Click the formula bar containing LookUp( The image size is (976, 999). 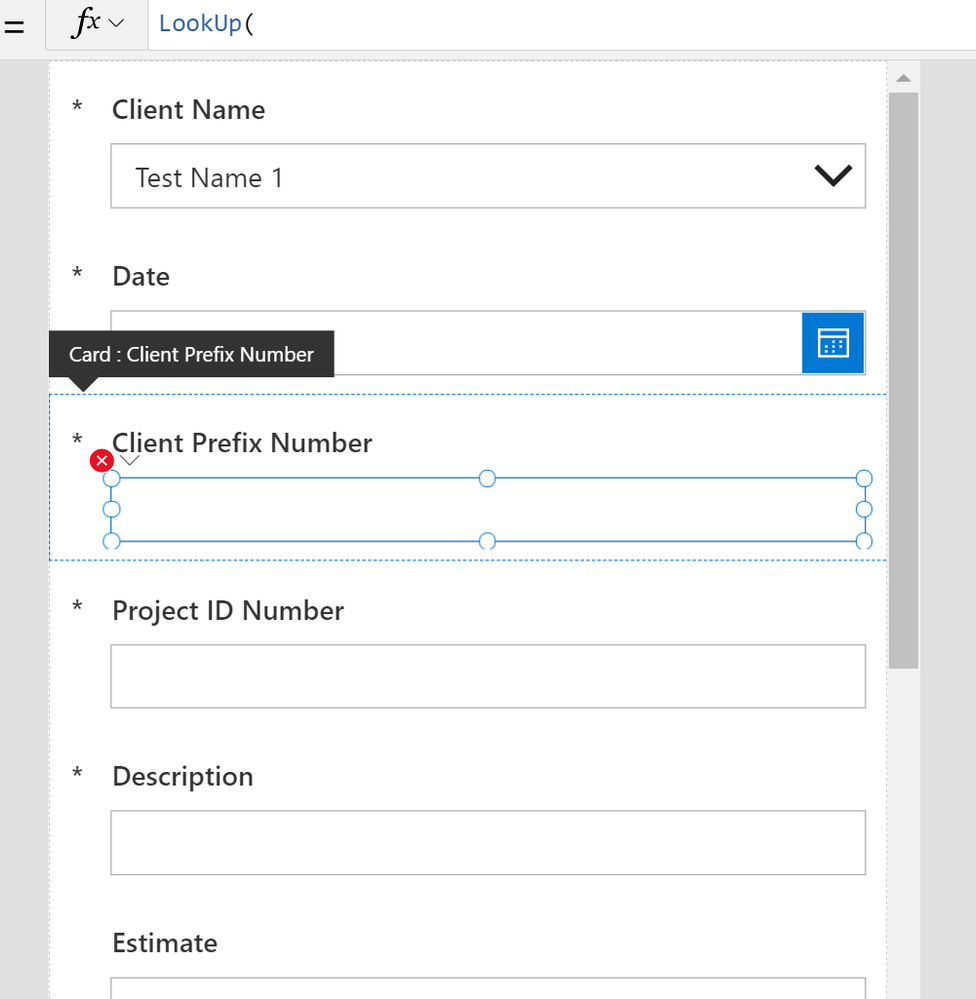560,24
